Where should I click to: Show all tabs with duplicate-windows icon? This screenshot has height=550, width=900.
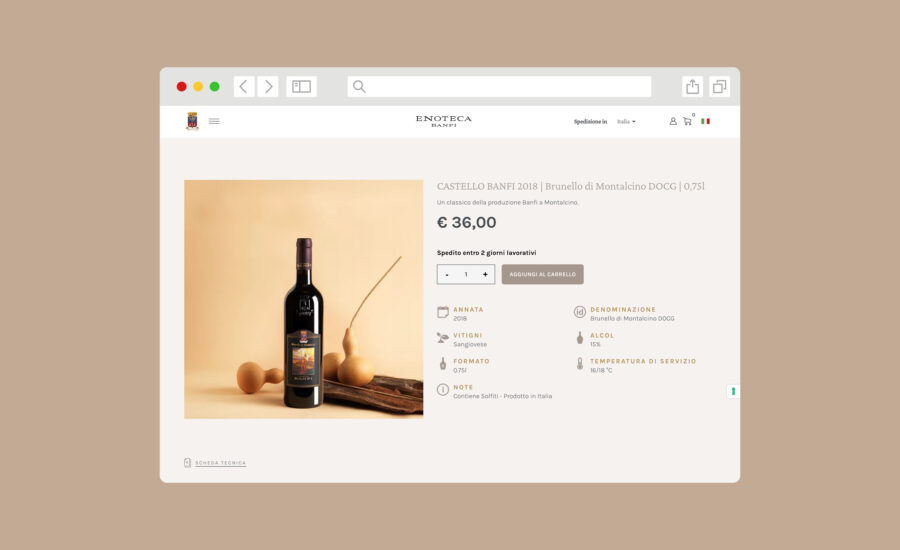click(x=720, y=87)
